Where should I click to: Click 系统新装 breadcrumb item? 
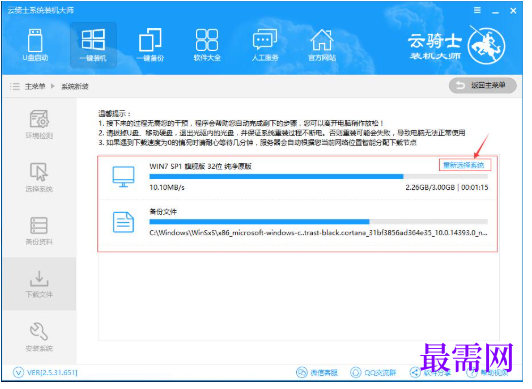pyautogui.click(x=75, y=86)
